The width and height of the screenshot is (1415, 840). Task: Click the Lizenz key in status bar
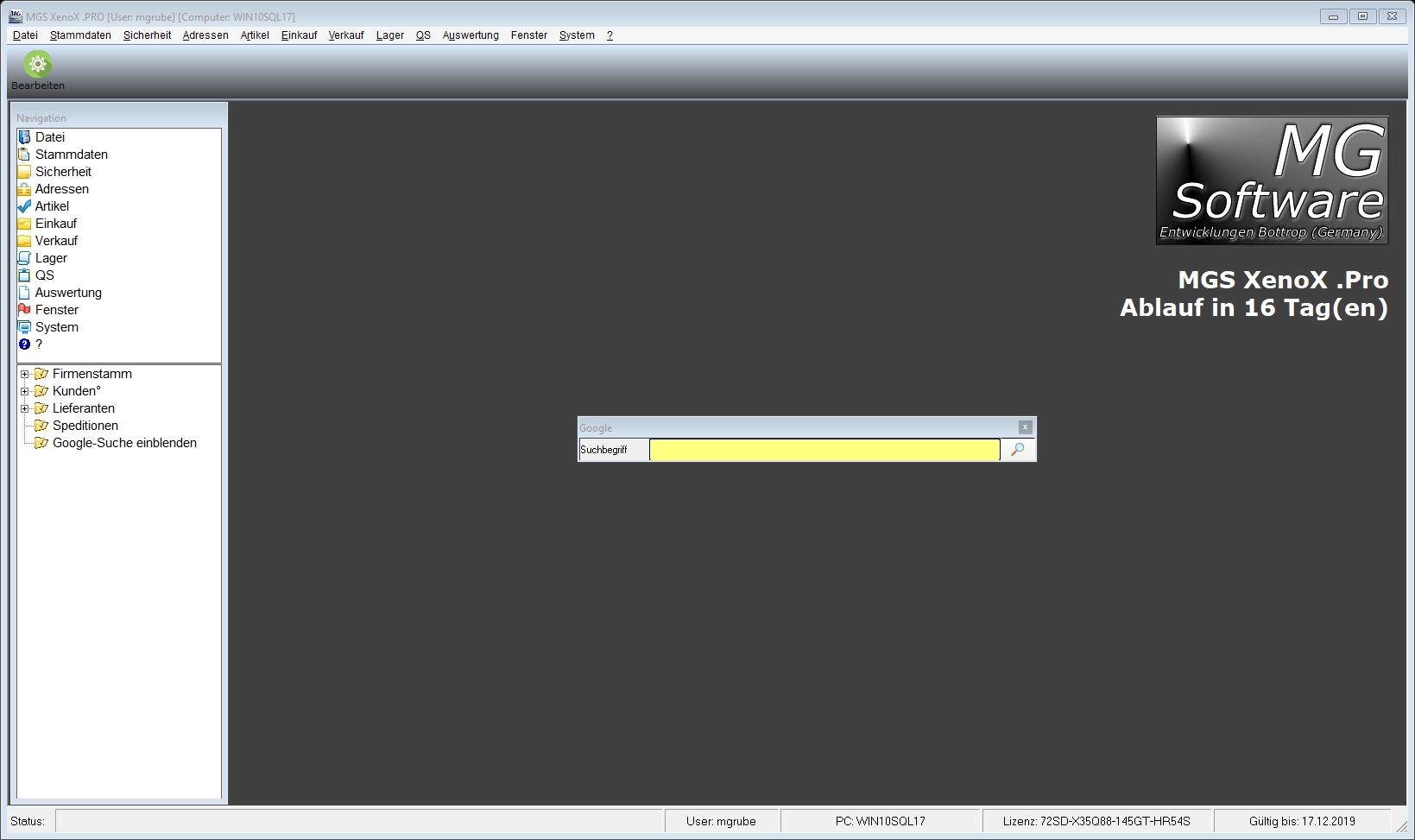click(x=1096, y=821)
